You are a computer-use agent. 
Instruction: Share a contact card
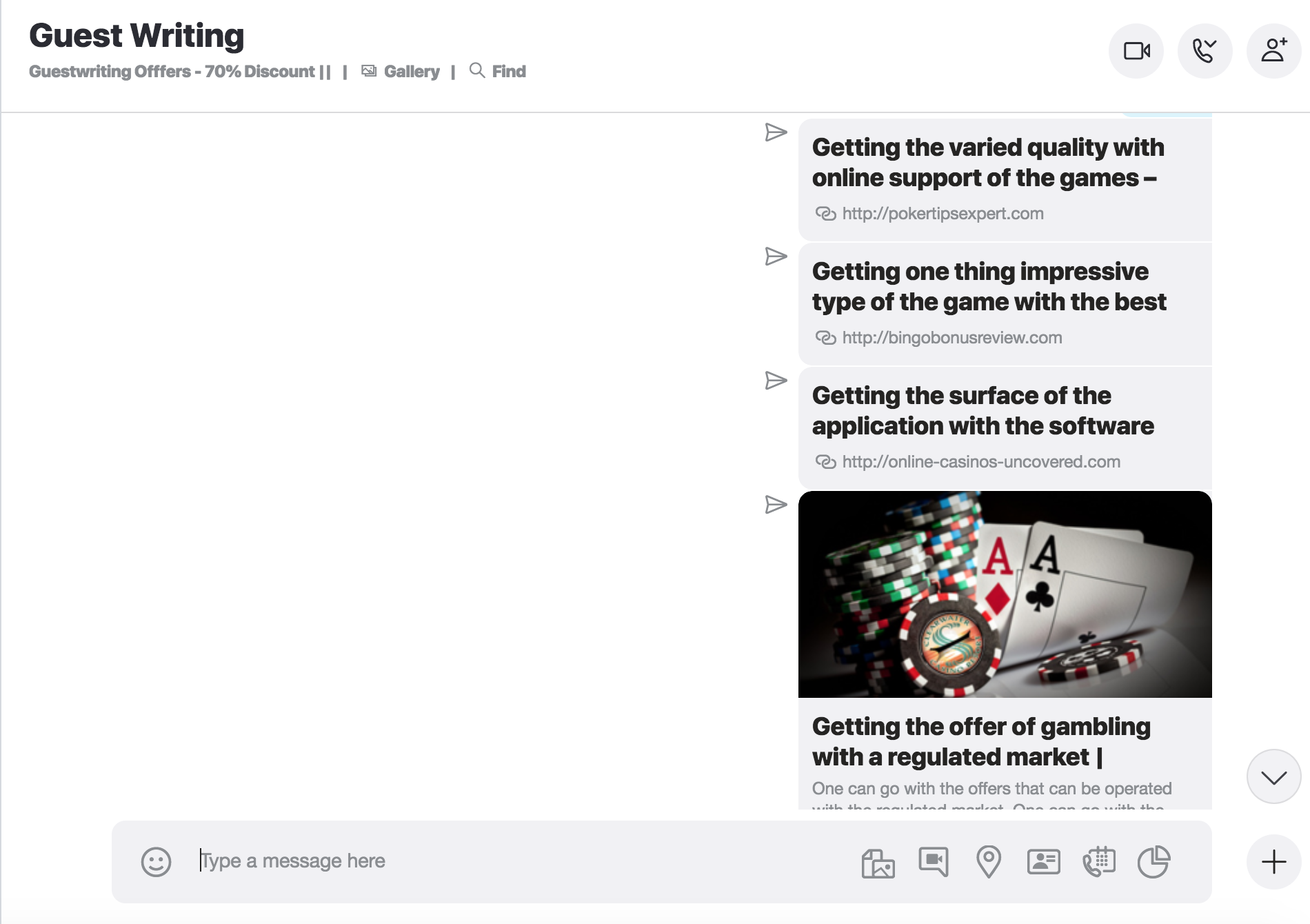[1044, 861]
